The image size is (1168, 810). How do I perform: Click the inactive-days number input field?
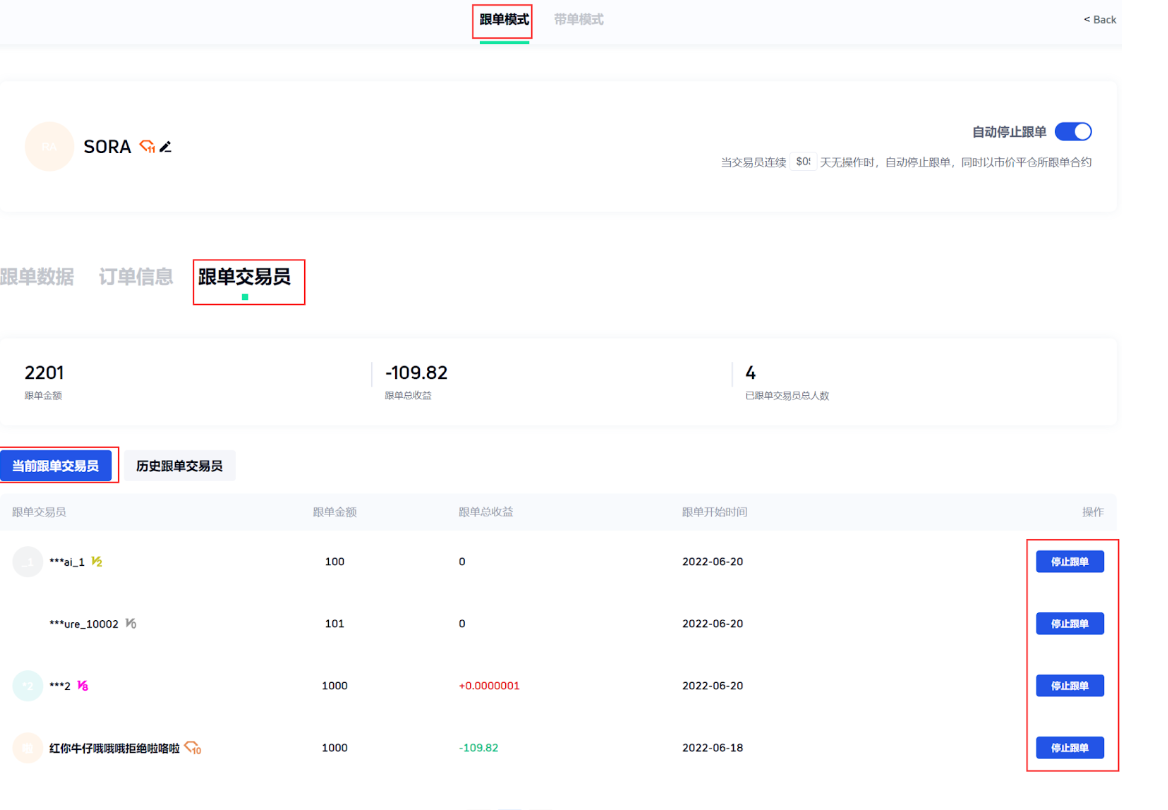click(802, 162)
